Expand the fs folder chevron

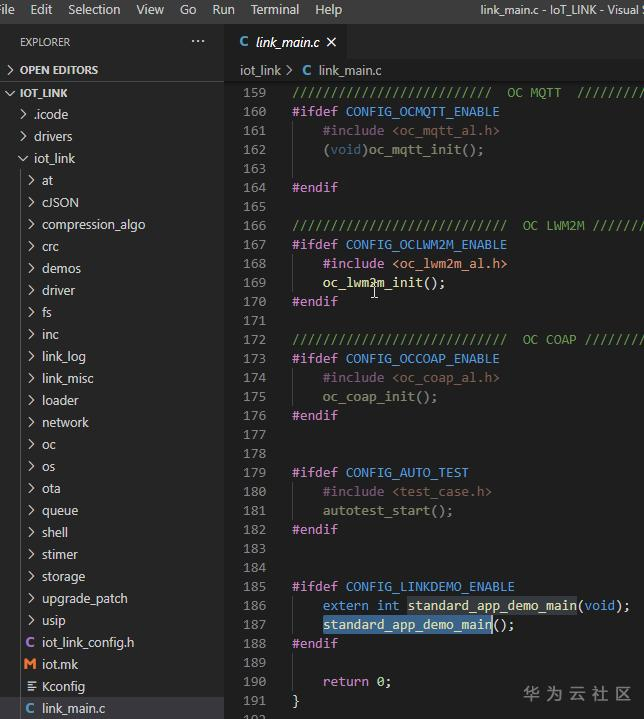coord(31,312)
